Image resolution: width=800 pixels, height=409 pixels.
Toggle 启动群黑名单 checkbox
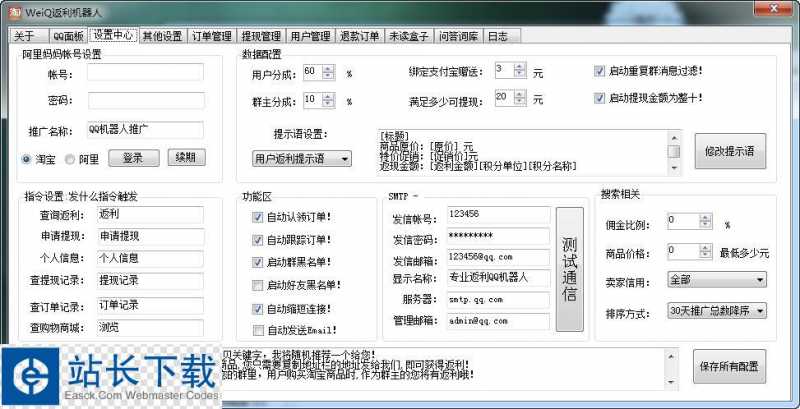point(258,263)
